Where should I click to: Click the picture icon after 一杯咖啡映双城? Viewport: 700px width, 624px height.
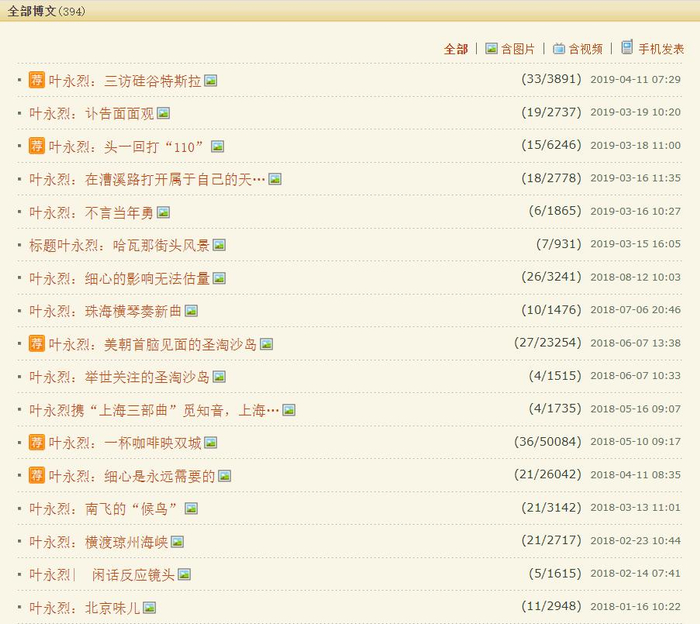[x=211, y=443]
